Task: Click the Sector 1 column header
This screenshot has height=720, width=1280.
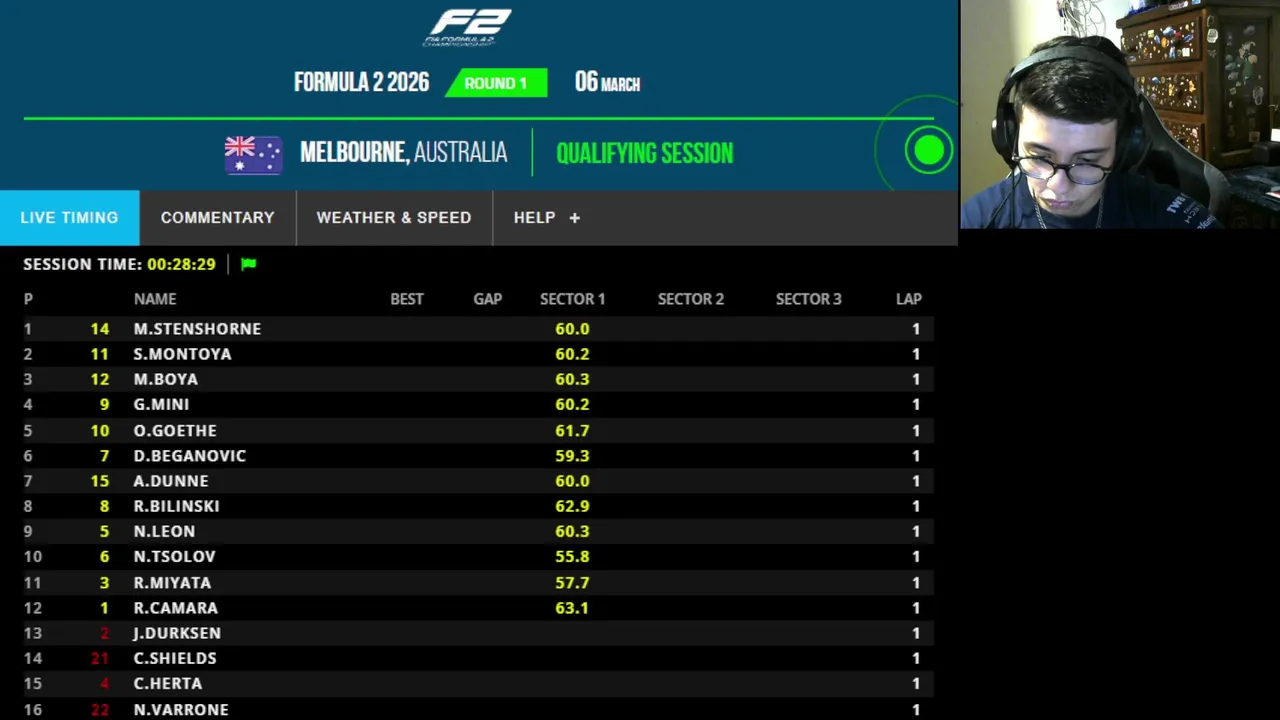Action: click(x=572, y=299)
